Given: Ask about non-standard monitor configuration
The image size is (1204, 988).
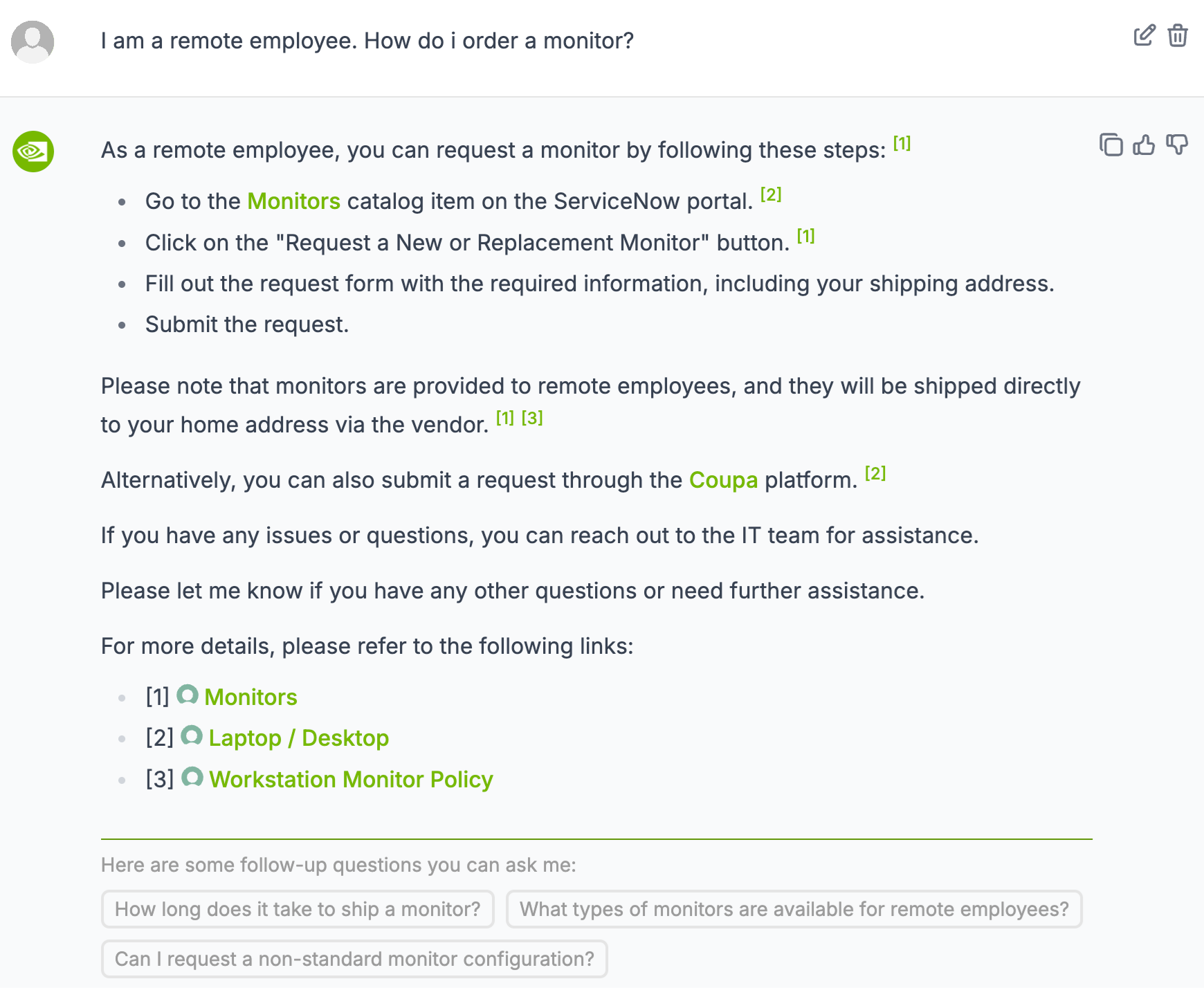Looking at the screenshot, I should point(354,959).
